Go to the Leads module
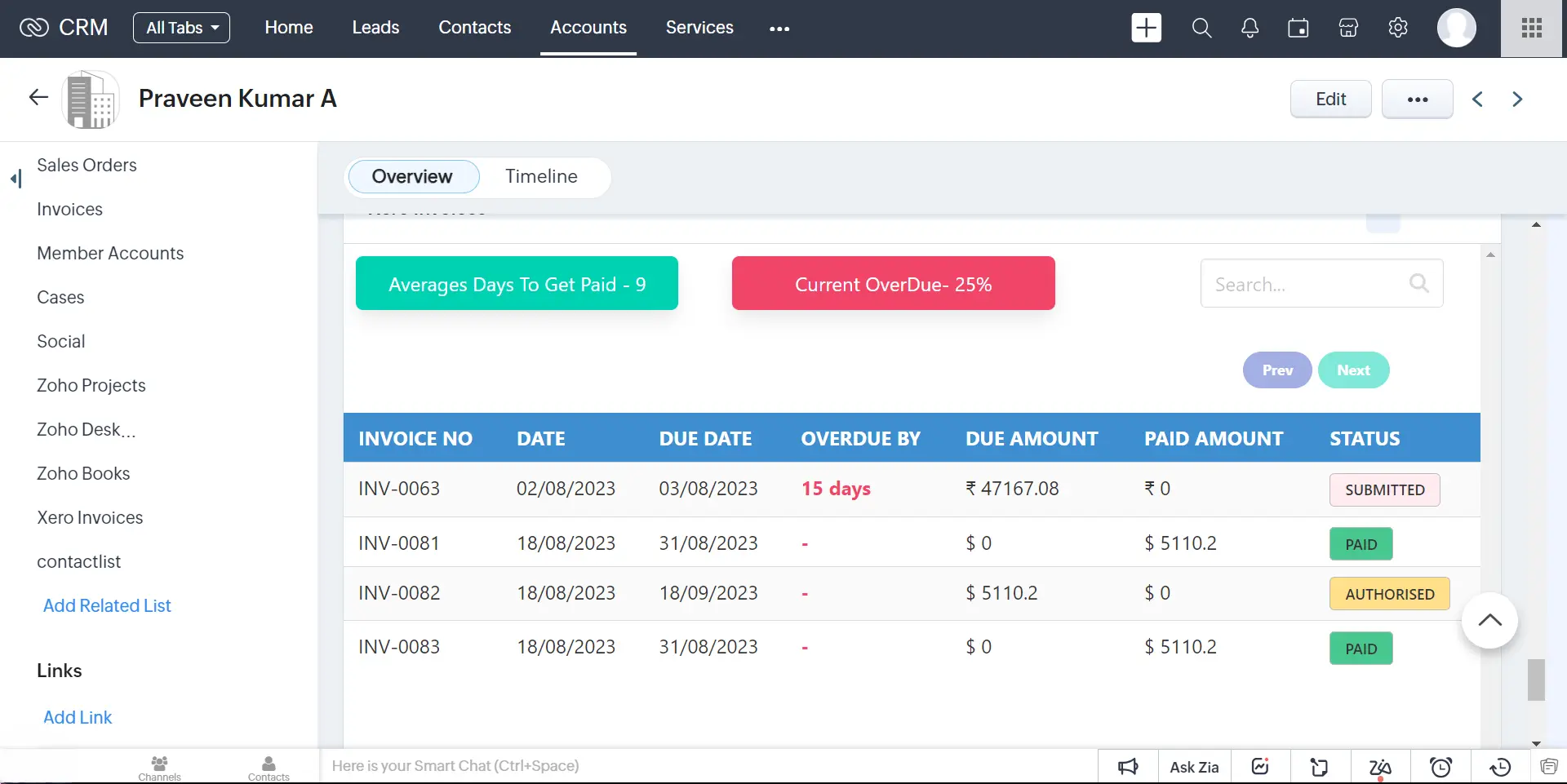Image resolution: width=1567 pixels, height=784 pixels. [375, 27]
